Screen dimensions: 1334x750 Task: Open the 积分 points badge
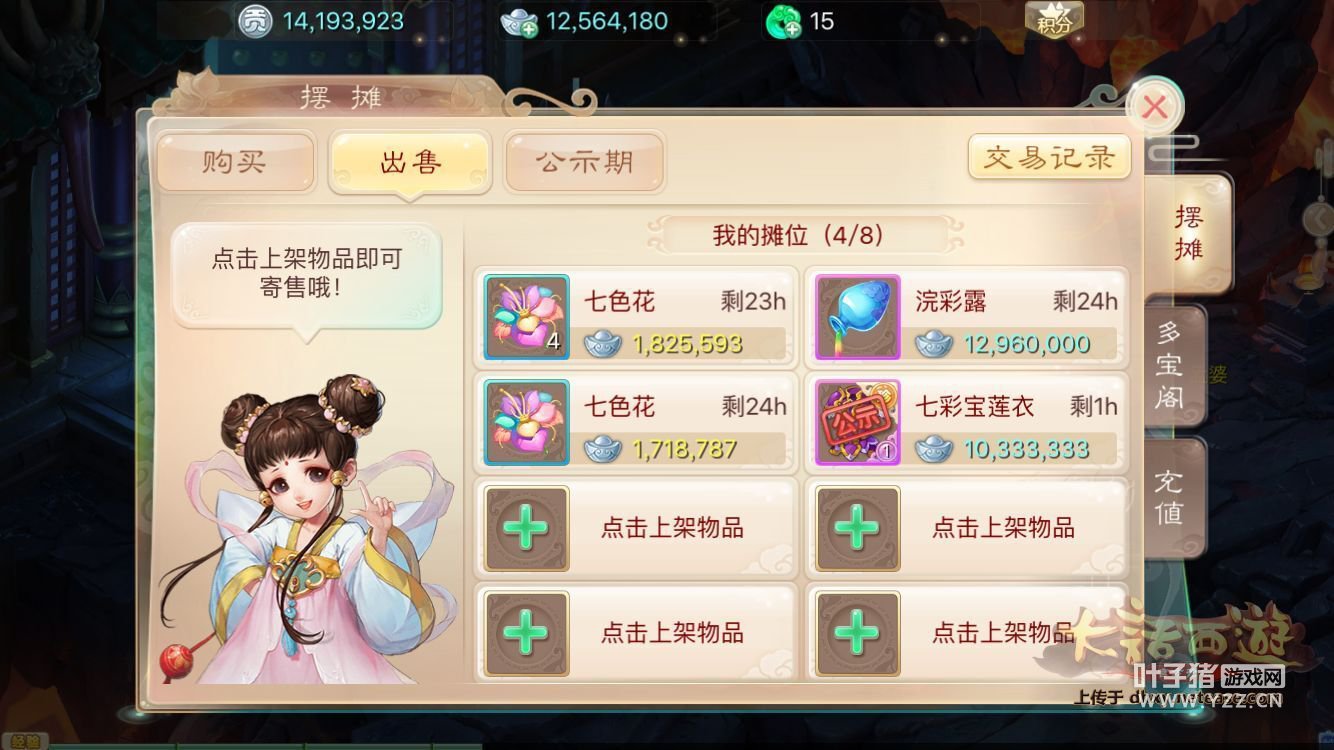1054,20
